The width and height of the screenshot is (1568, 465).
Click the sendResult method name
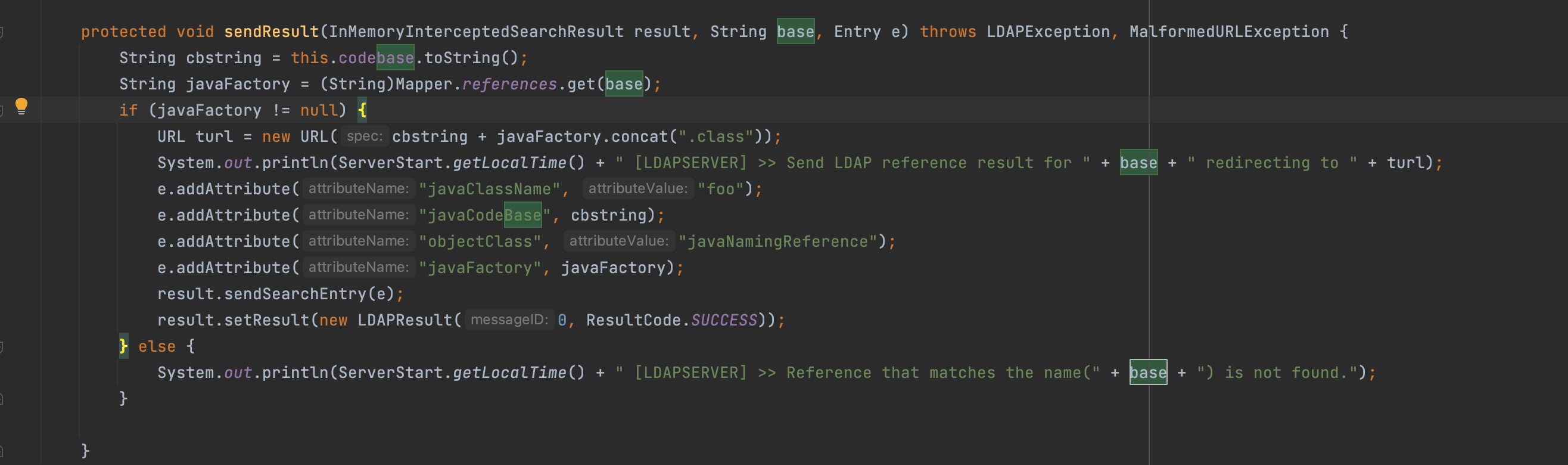pyautogui.click(x=272, y=32)
